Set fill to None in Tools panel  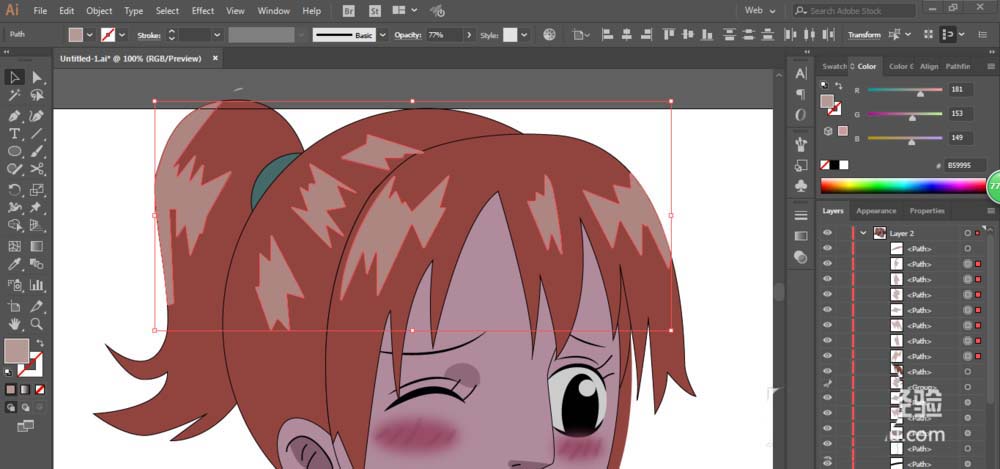(40, 389)
